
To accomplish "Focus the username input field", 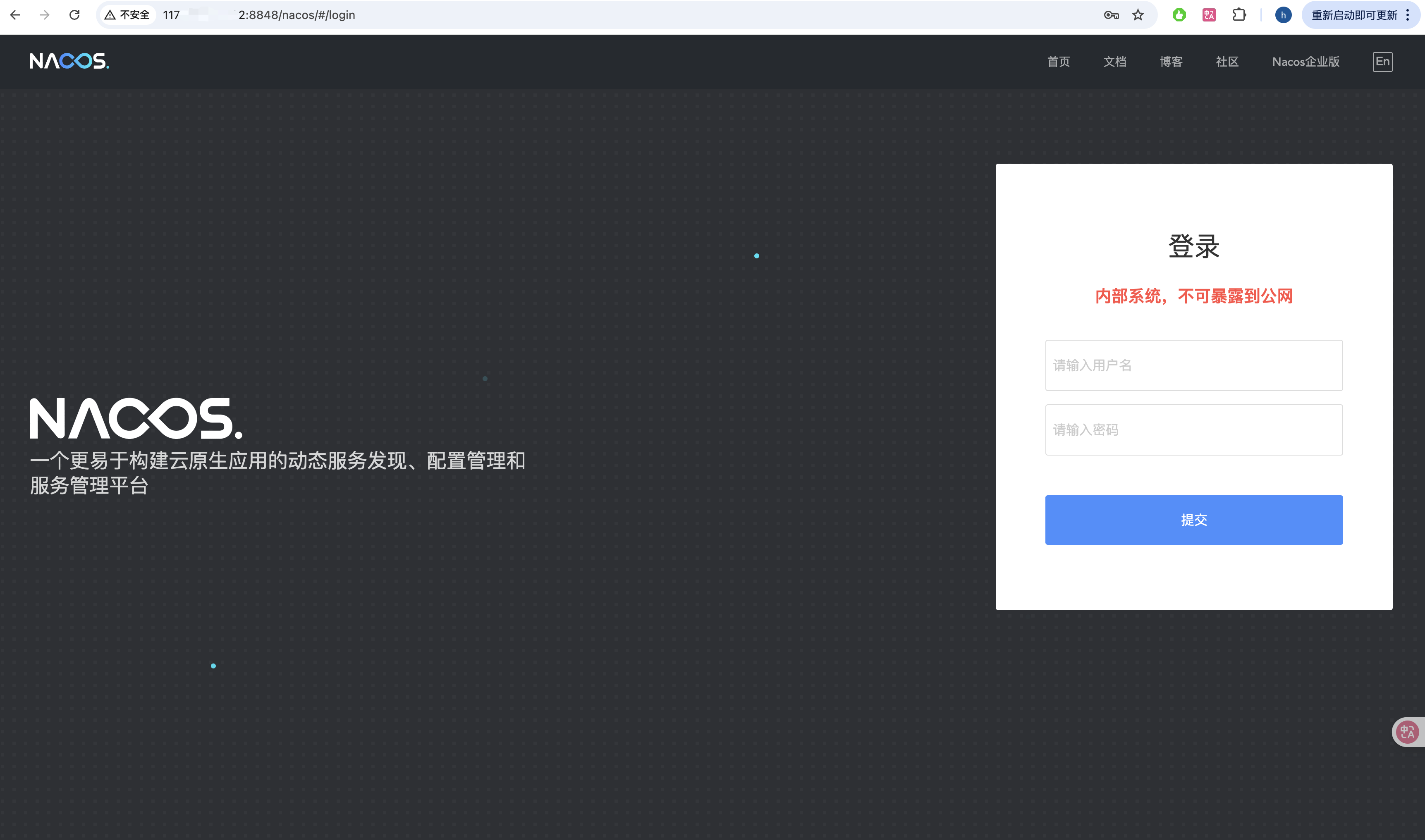I will click(1193, 365).
